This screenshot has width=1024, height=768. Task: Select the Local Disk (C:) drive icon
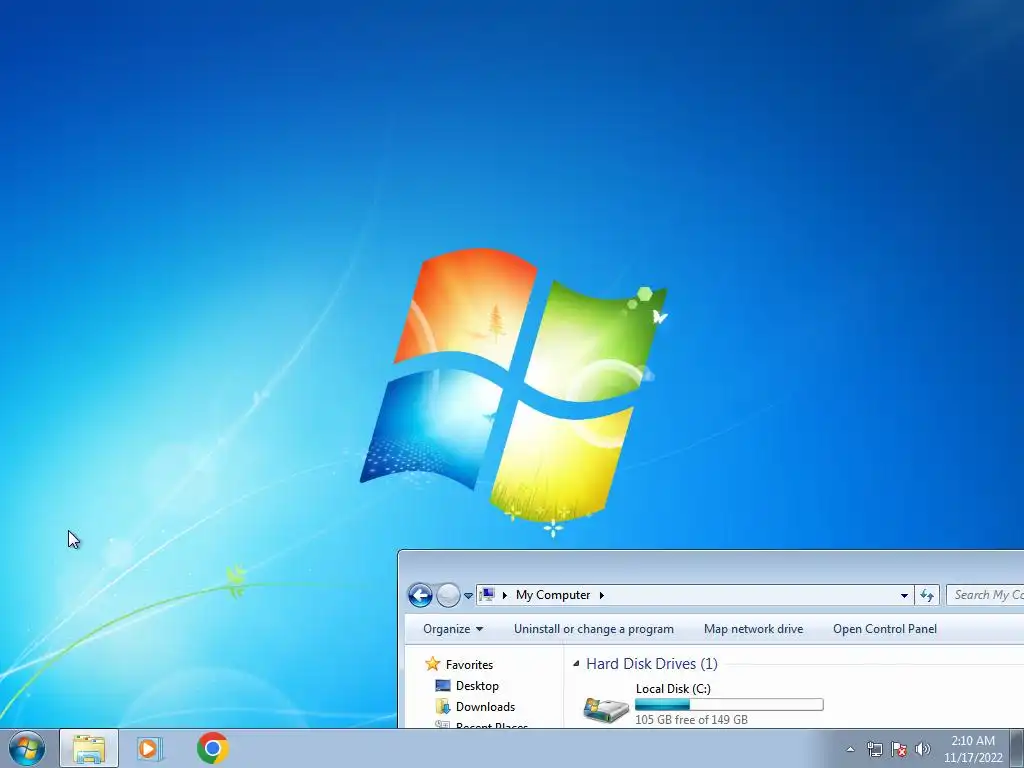click(x=606, y=709)
